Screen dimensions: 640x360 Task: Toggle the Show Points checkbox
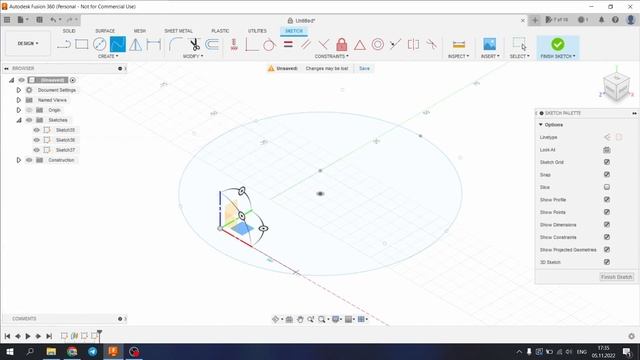607,212
